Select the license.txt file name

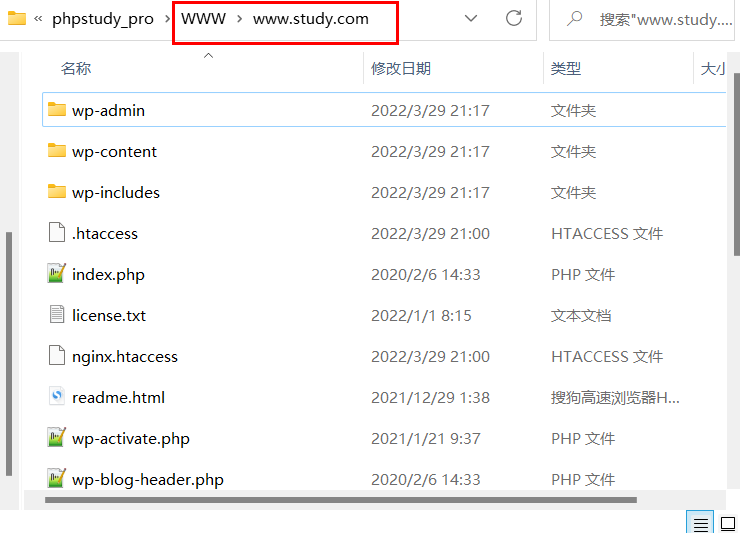(x=109, y=315)
